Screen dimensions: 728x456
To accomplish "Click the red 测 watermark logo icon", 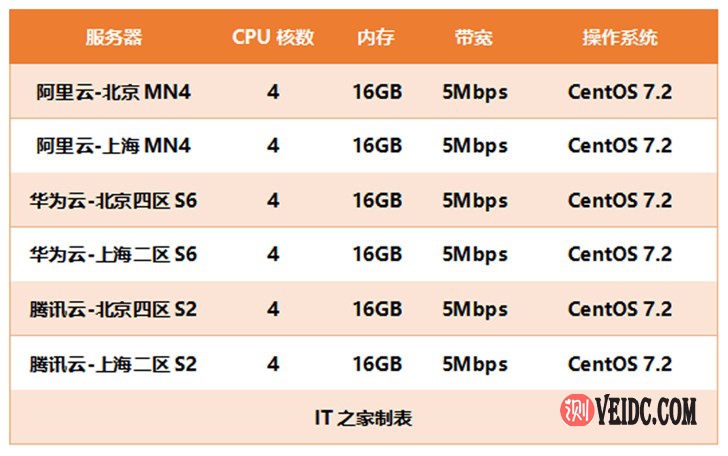I will (x=576, y=410).
